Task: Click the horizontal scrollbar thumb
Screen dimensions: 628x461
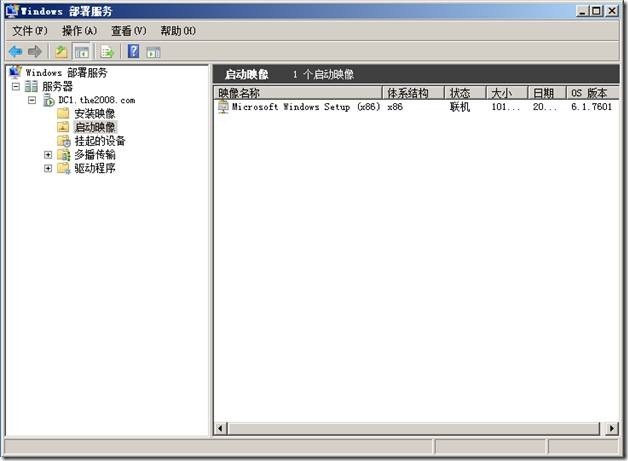Action: click(x=414, y=428)
